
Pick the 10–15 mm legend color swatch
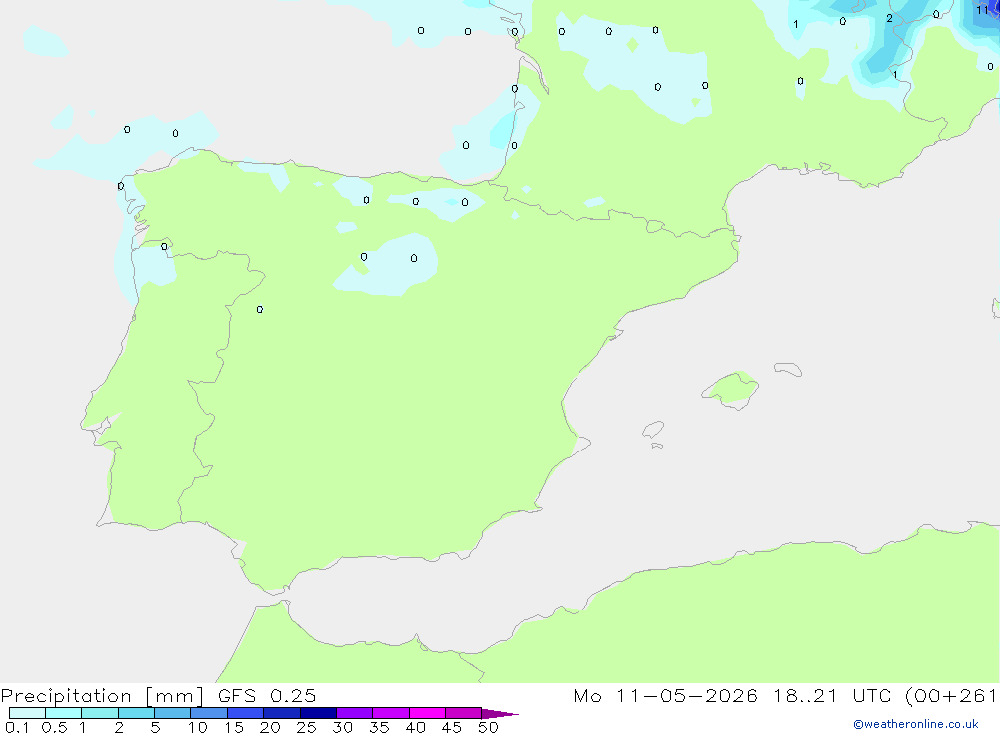click(x=209, y=713)
